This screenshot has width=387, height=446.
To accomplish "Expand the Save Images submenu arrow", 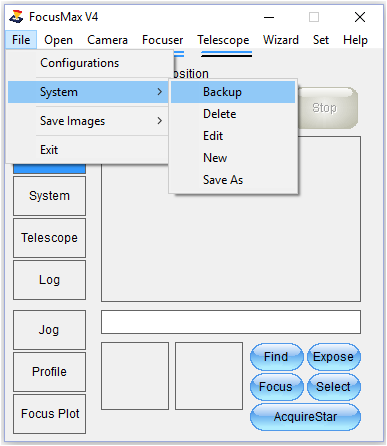I will [160, 121].
